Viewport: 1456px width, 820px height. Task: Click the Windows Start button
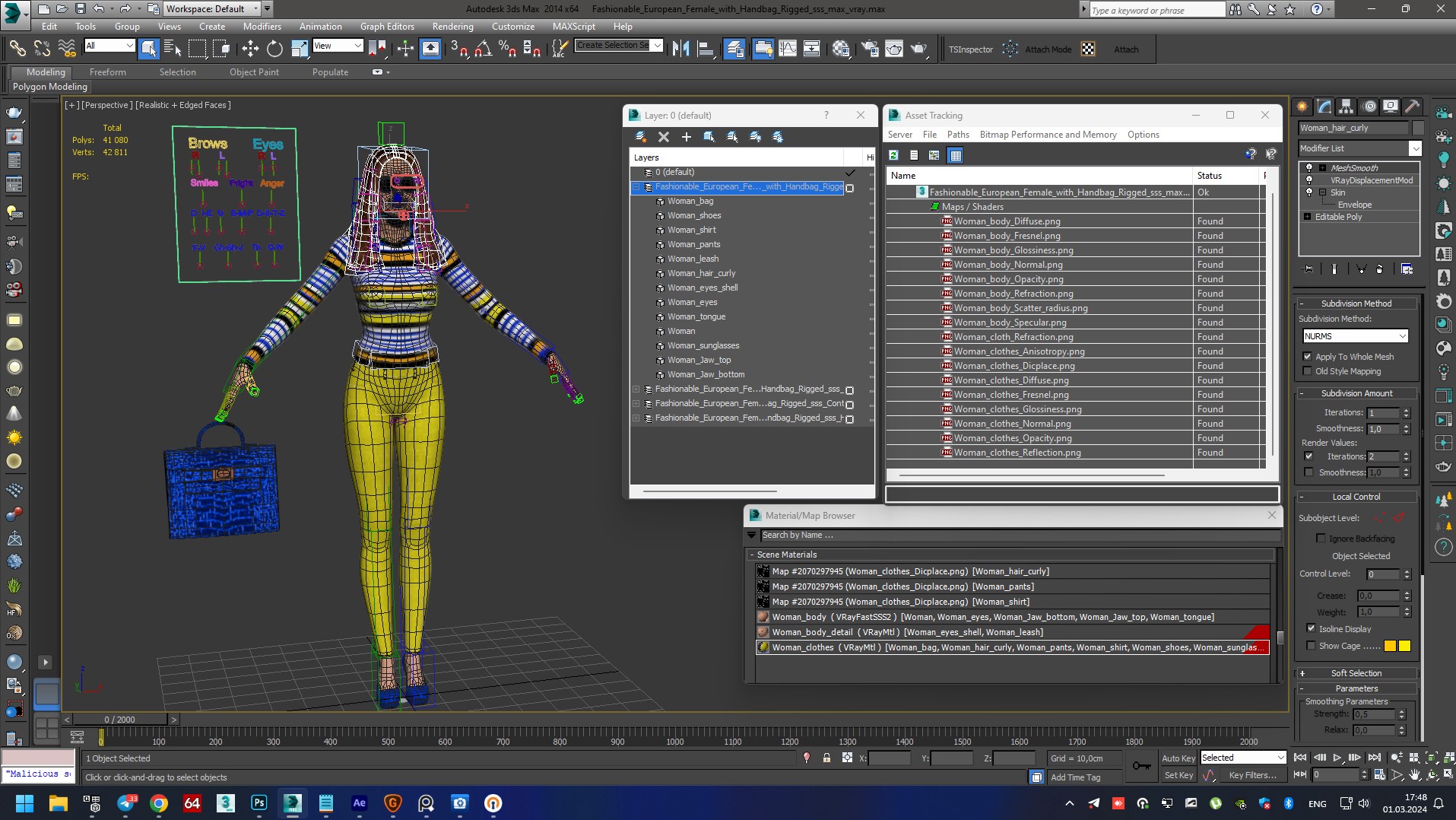(x=24, y=803)
